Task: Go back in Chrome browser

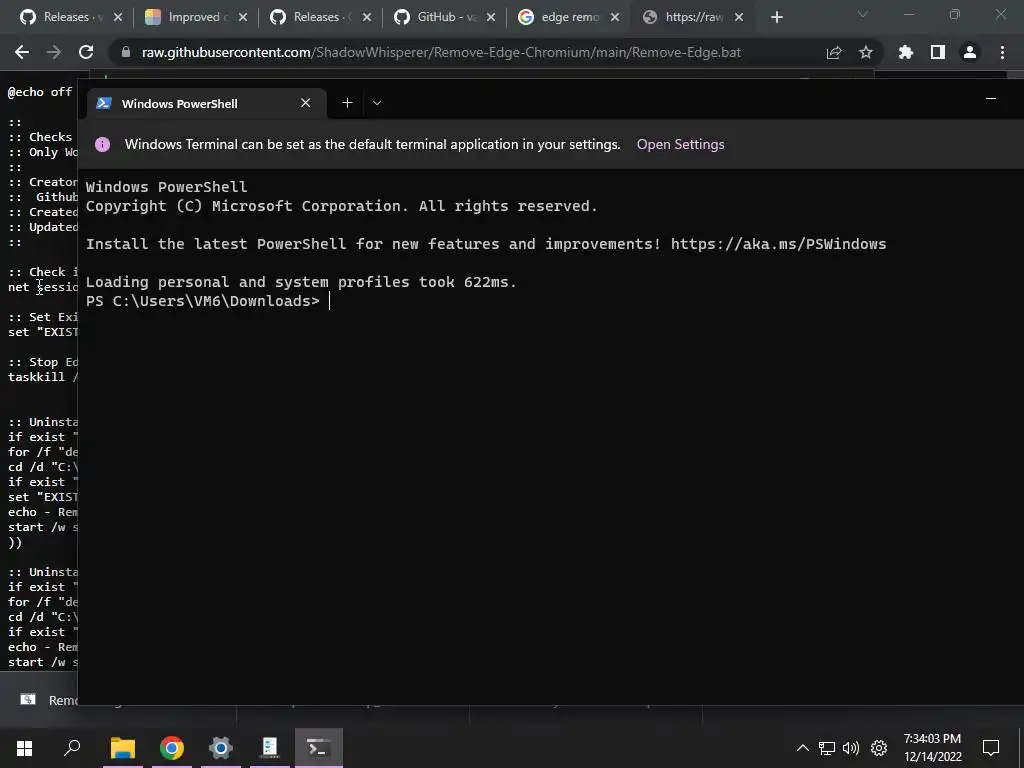Action: pos(22,52)
